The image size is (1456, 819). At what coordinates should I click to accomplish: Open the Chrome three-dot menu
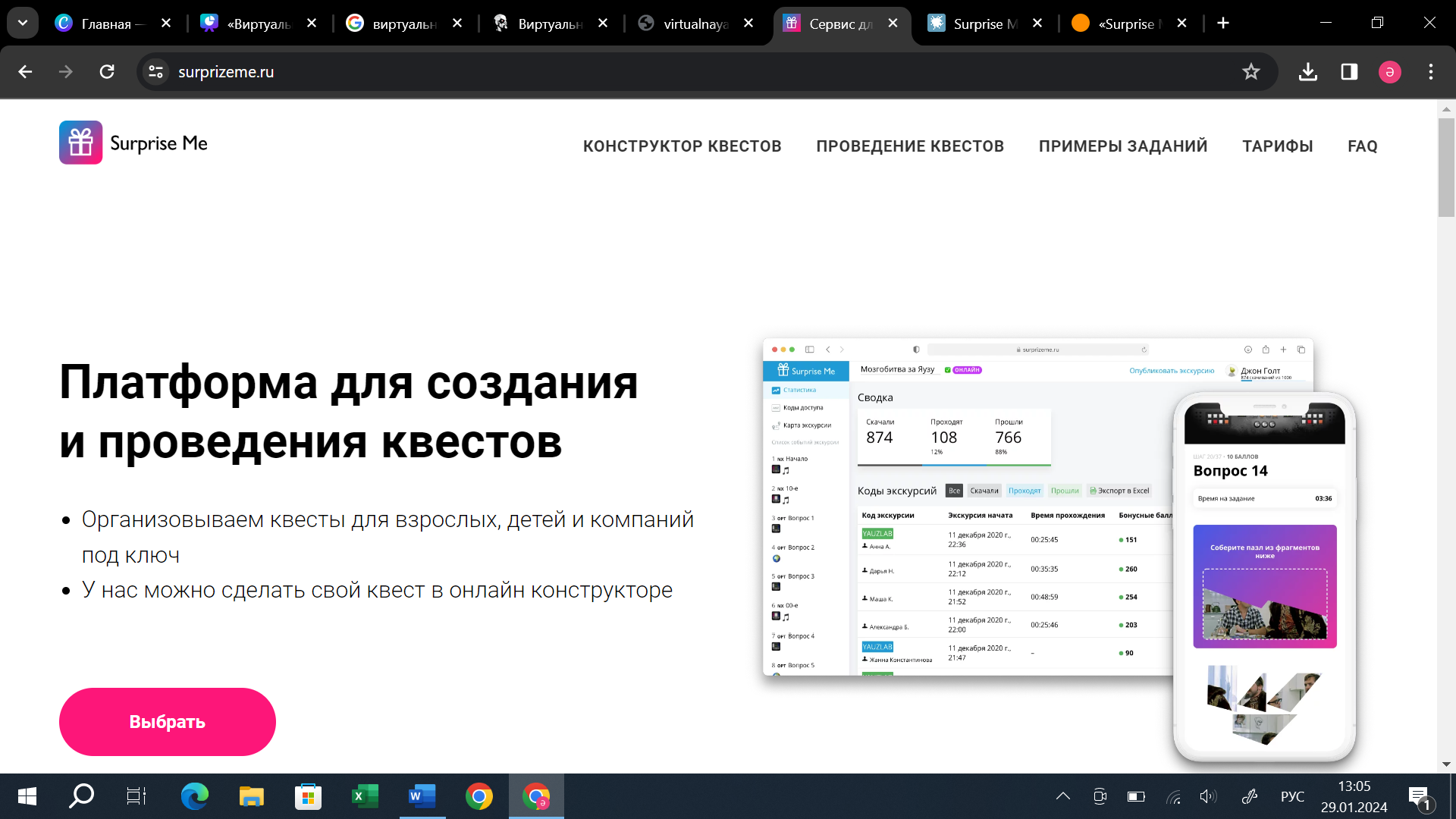1430,72
